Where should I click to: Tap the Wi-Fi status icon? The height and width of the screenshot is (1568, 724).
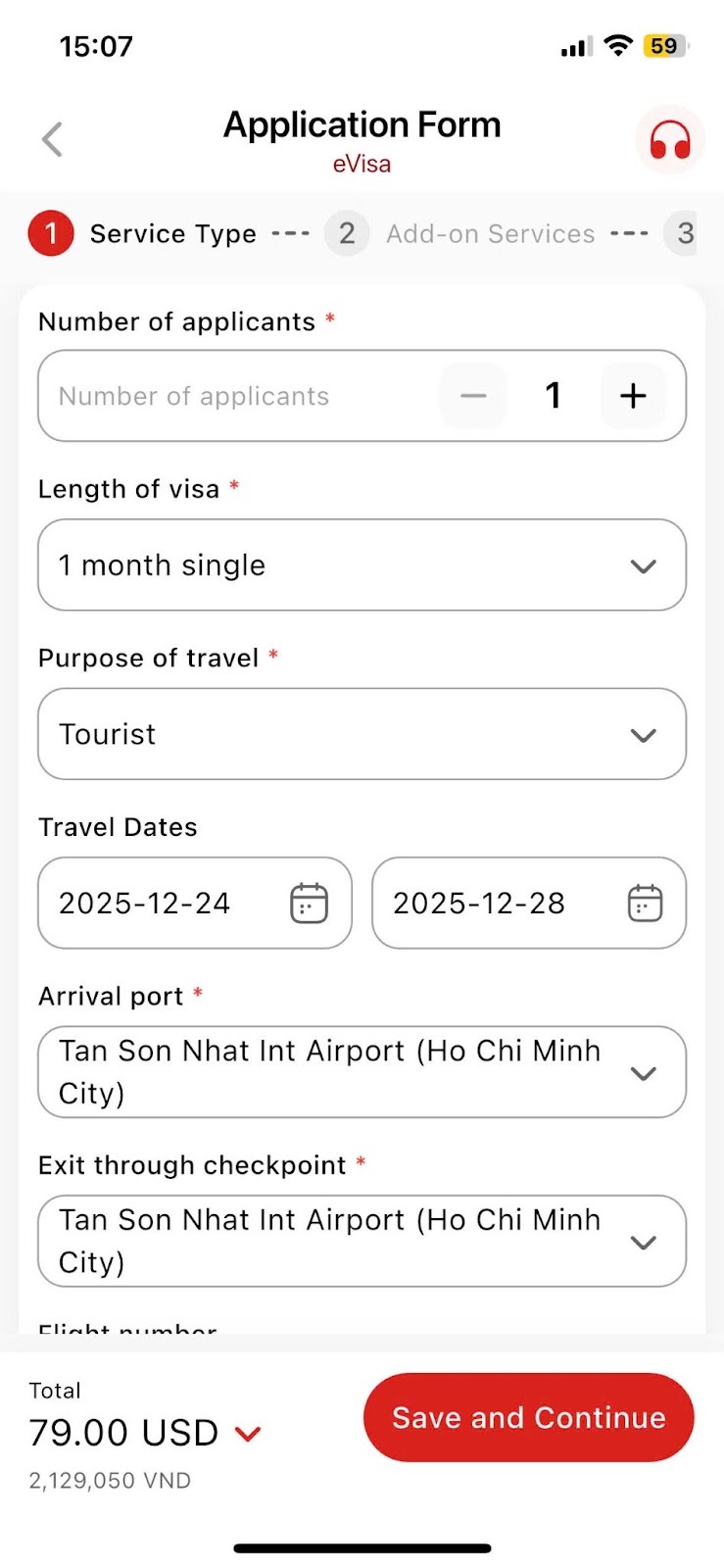click(618, 45)
